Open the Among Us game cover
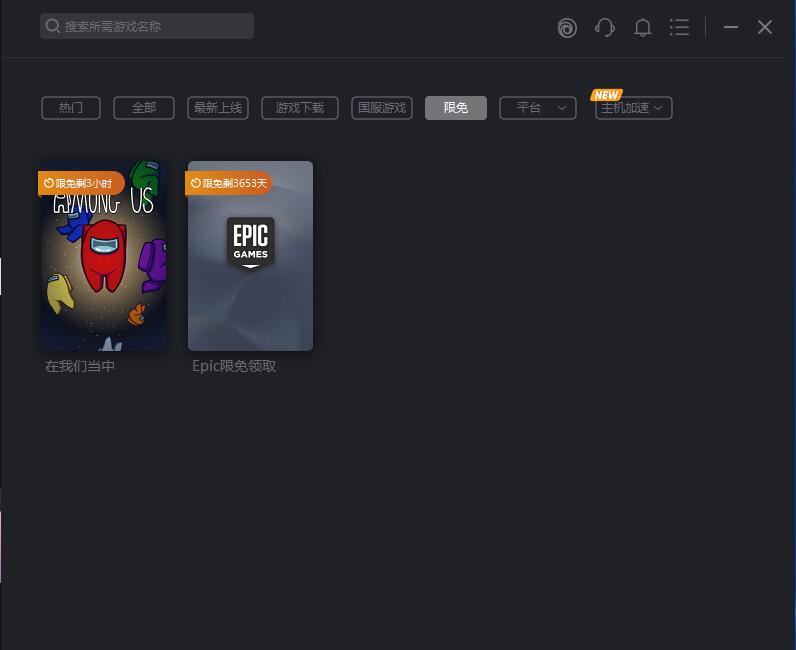 (104, 256)
